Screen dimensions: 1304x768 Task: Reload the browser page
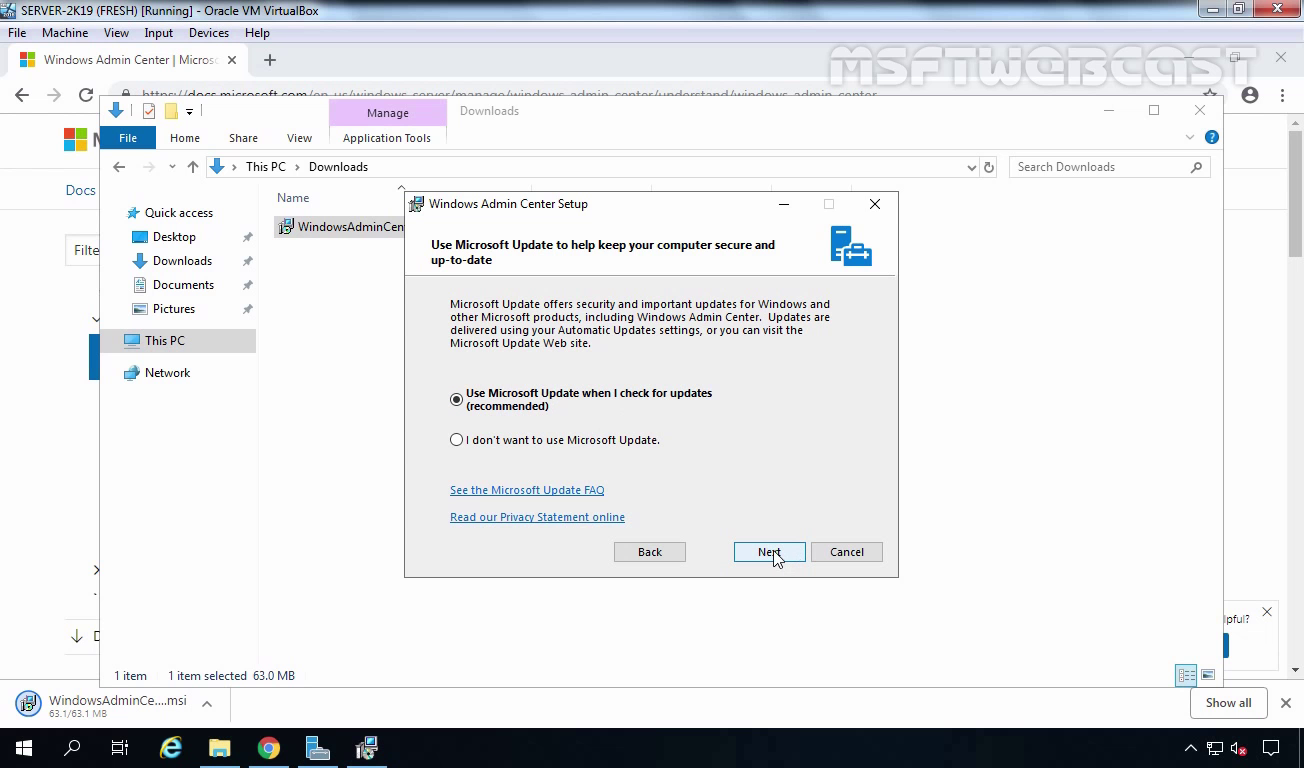pyautogui.click(x=86, y=95)
